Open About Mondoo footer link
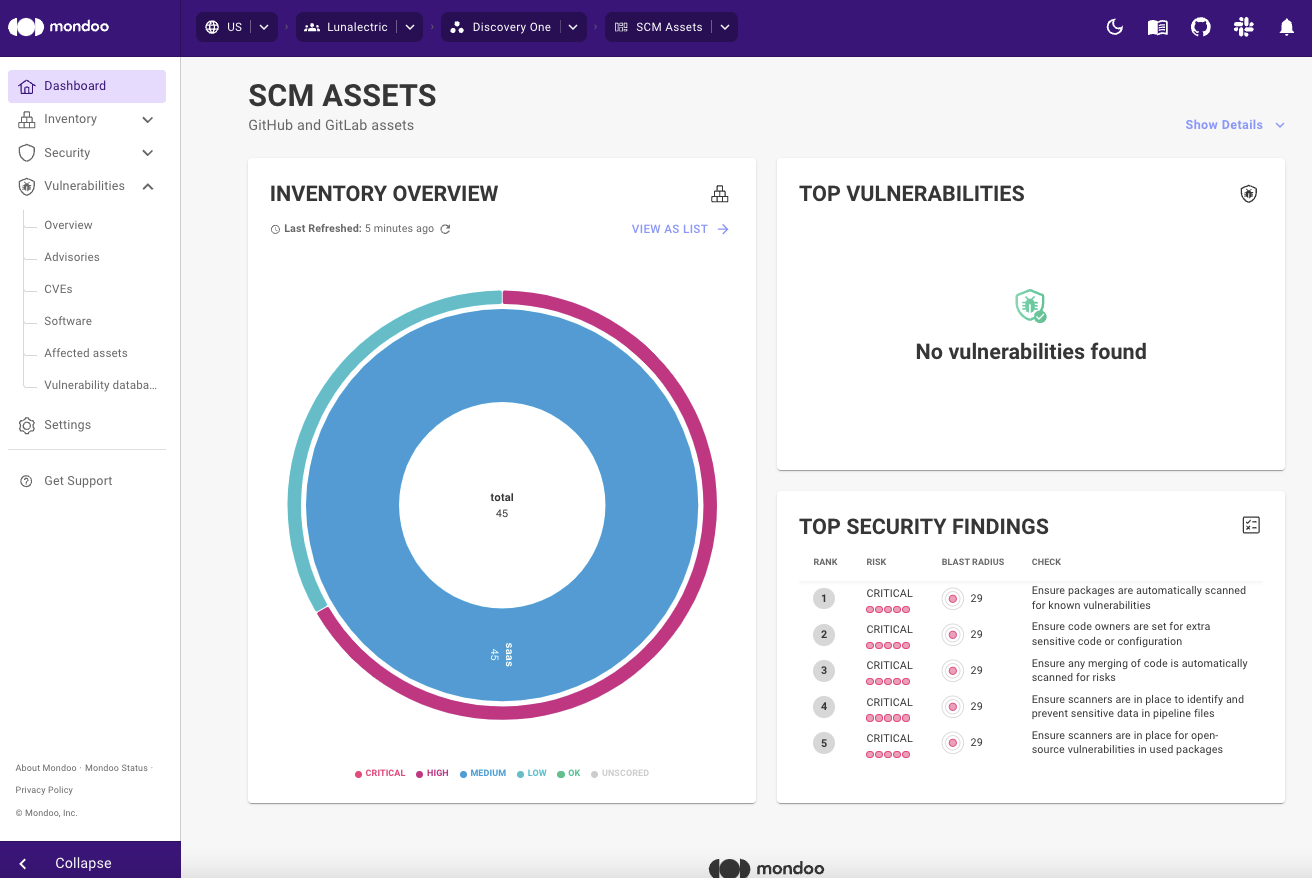 point(46,768)
